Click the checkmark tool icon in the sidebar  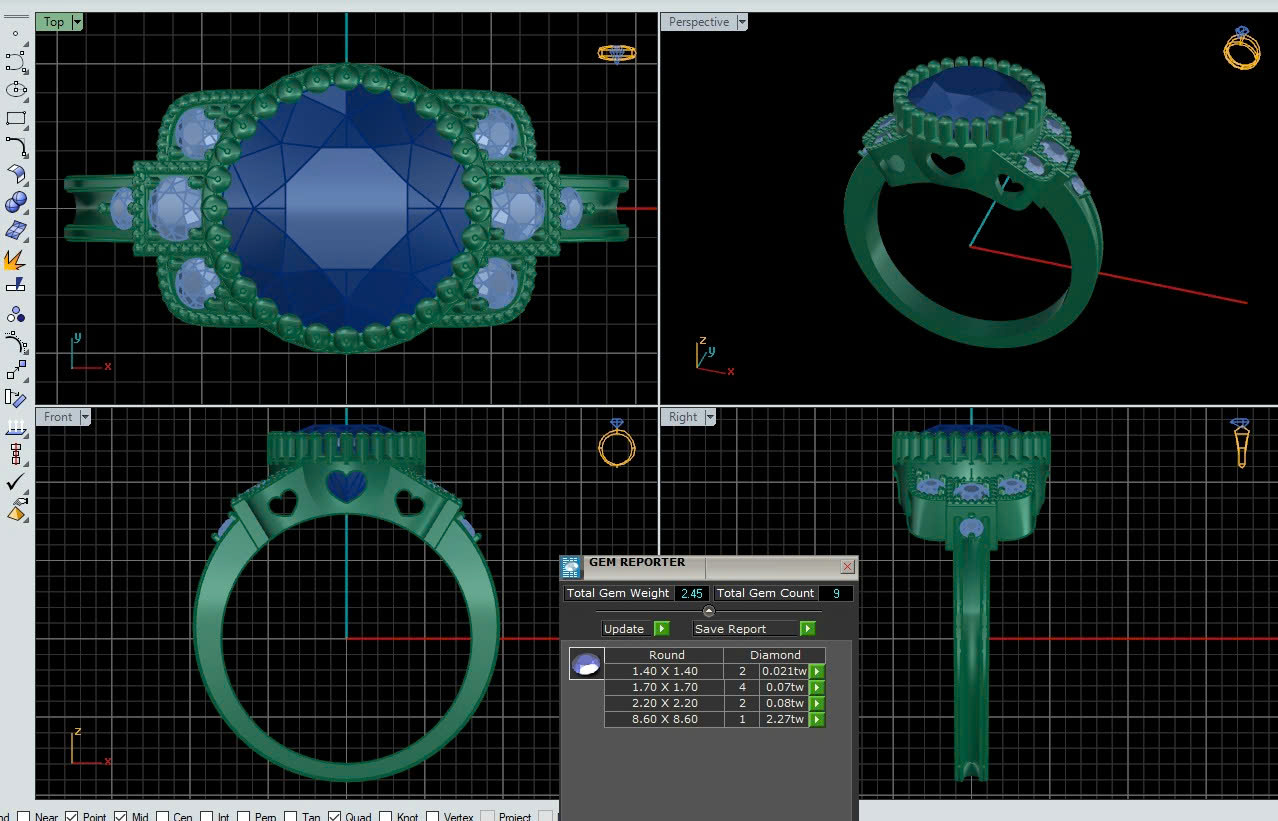[x=15, y=482]
